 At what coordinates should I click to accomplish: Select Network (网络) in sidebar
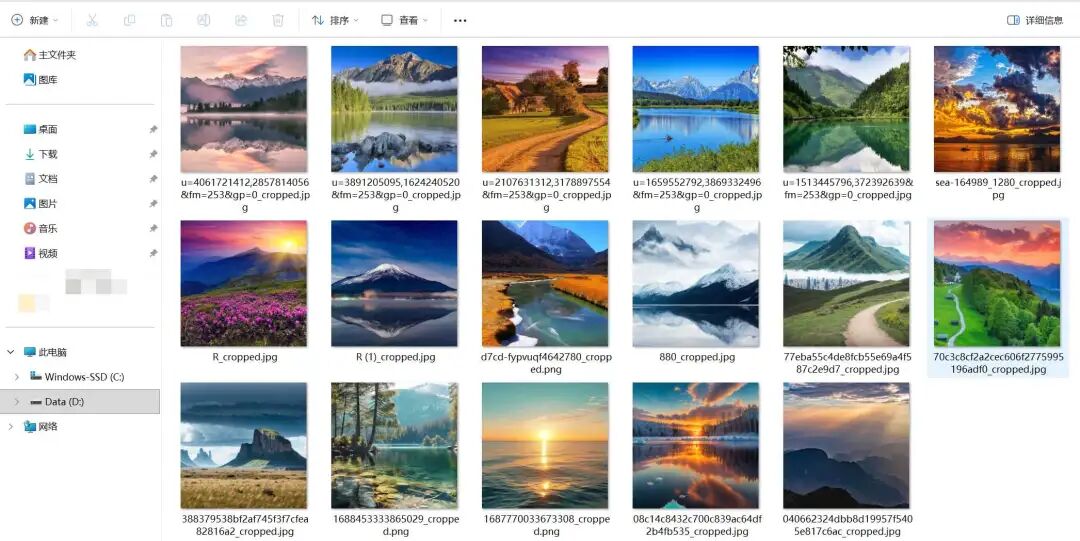coord(41,427)
